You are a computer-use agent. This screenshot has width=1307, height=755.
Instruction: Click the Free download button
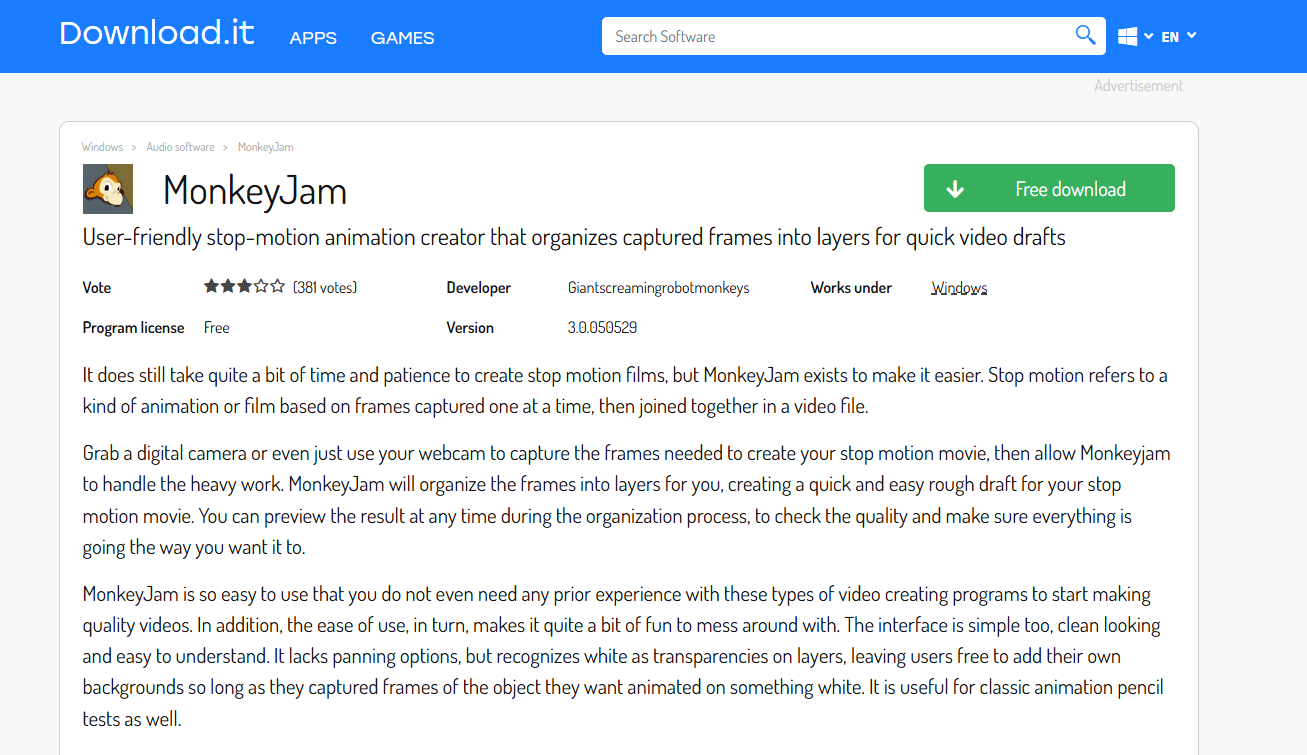tap(1049, 188)
